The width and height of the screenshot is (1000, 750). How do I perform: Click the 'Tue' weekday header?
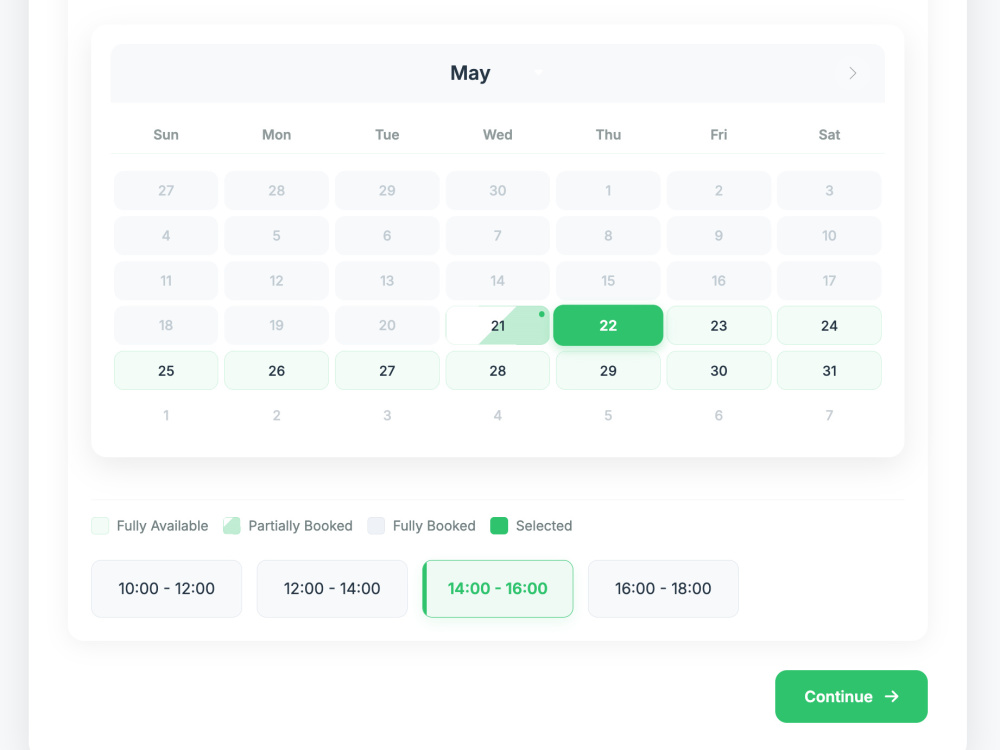point(387,135)
